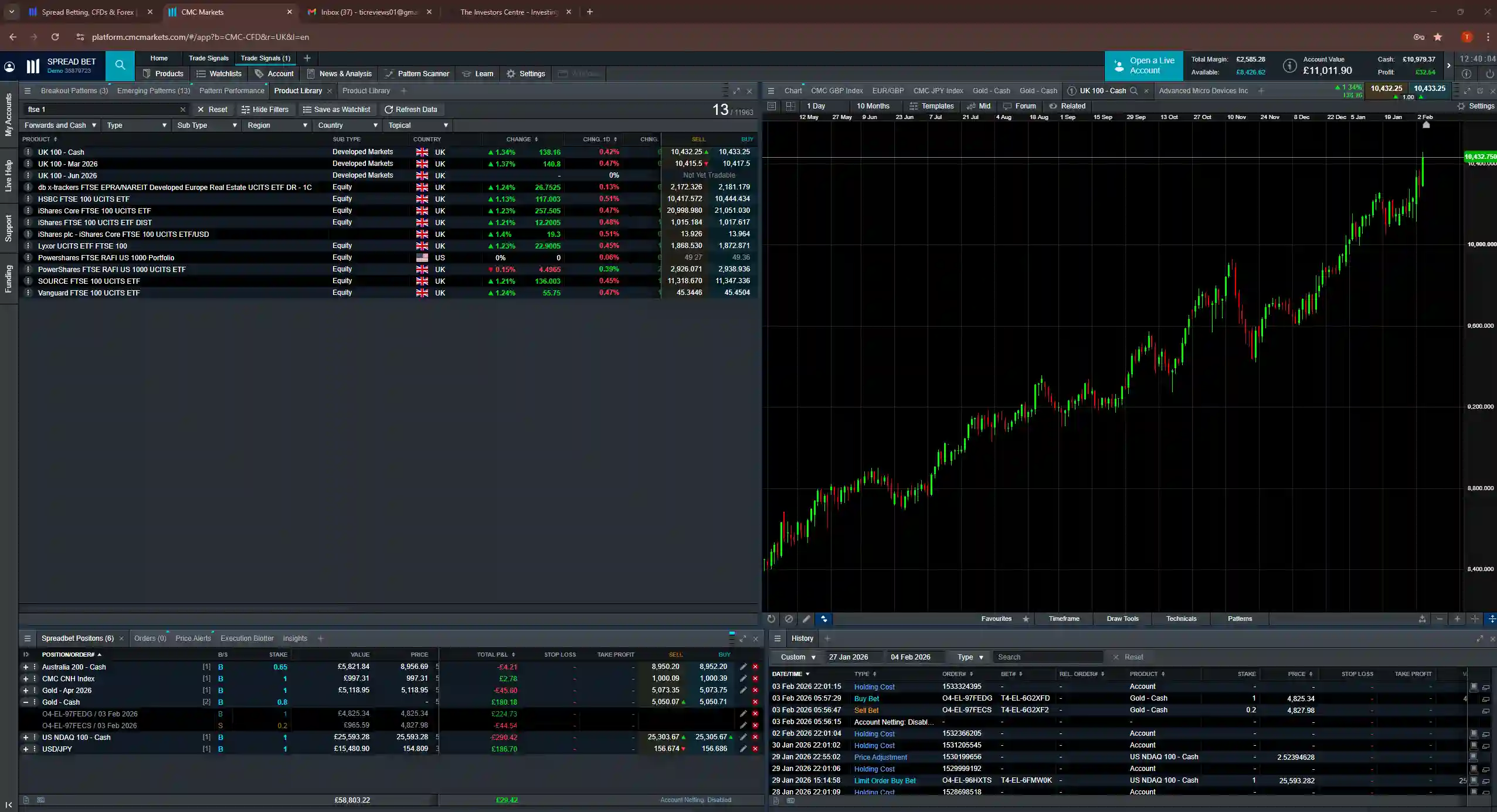
Task: Switch to the Orders (0) tab
Action: pyautogui.click(x=150, y=638)
